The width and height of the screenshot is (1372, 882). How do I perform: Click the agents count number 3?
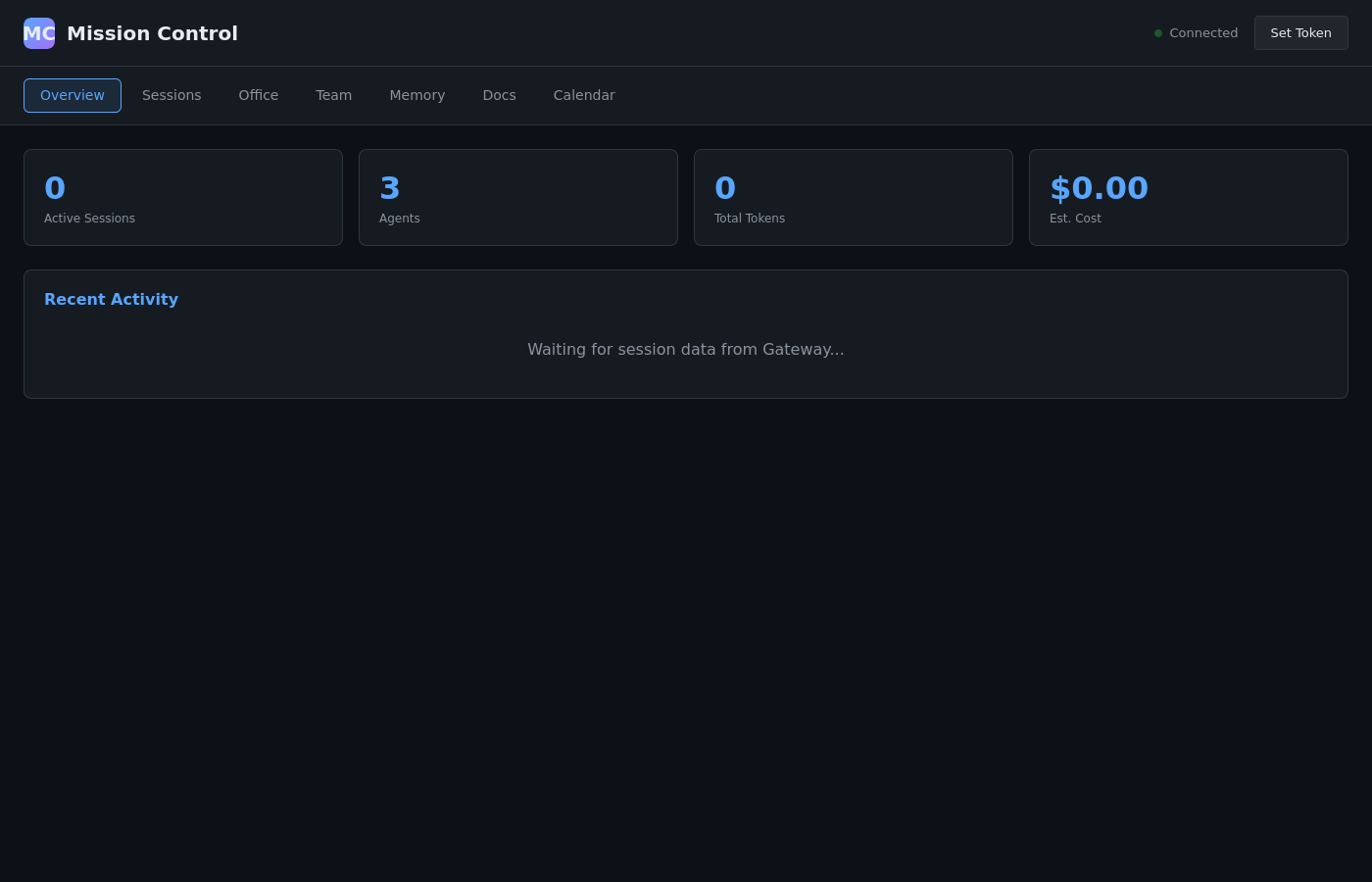pos(390,188)
